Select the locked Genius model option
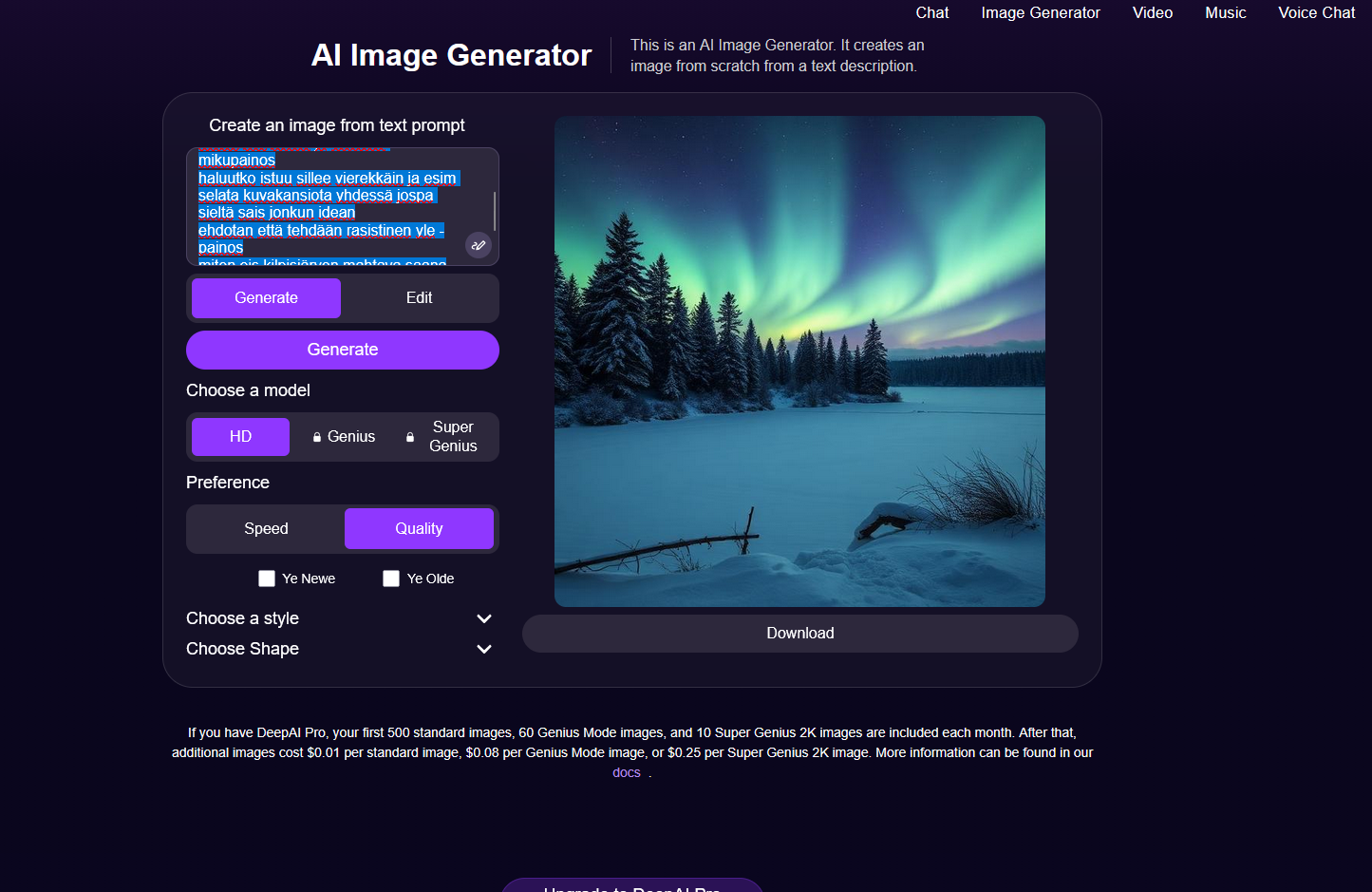 tap(344, 437)
